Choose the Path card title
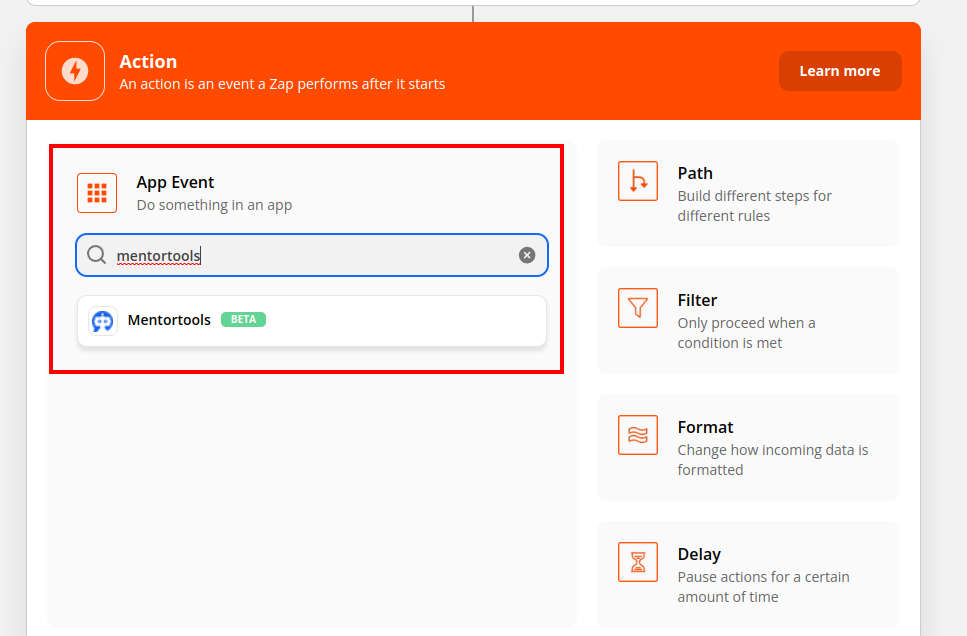 tap(695, 173)
